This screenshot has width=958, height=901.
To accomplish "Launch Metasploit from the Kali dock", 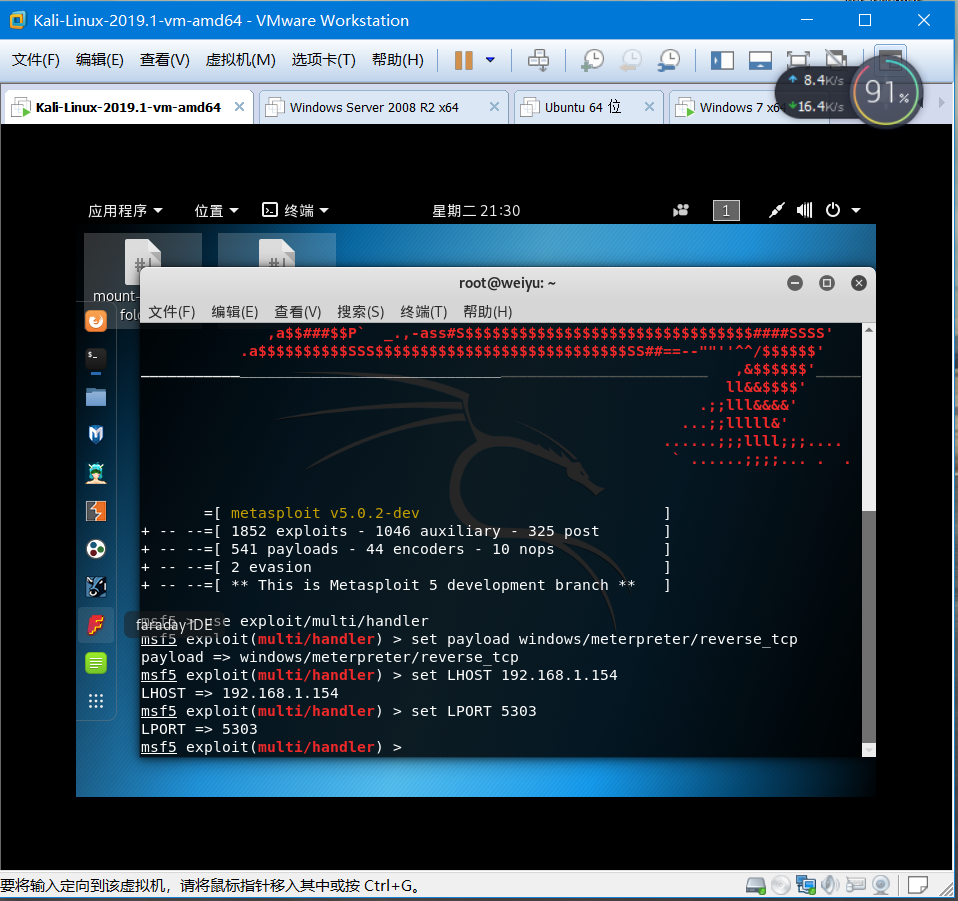I will click(96, 434).
